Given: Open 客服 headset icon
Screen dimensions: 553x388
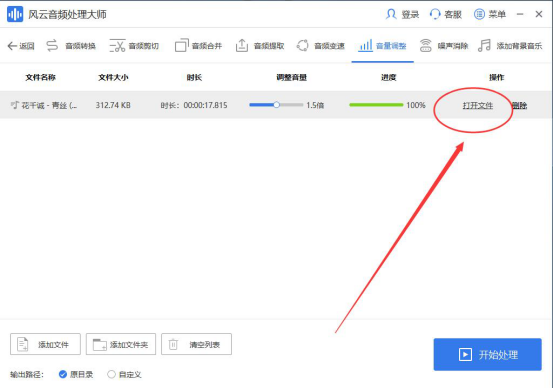Looking at the screenshot, I should [435, 14].
